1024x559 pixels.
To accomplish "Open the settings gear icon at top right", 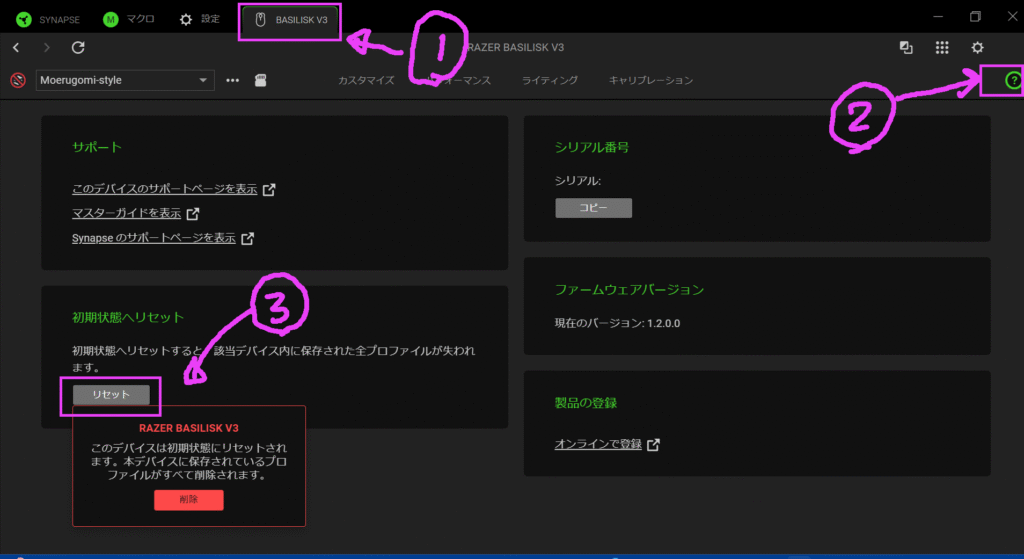I will click(977, 47).
